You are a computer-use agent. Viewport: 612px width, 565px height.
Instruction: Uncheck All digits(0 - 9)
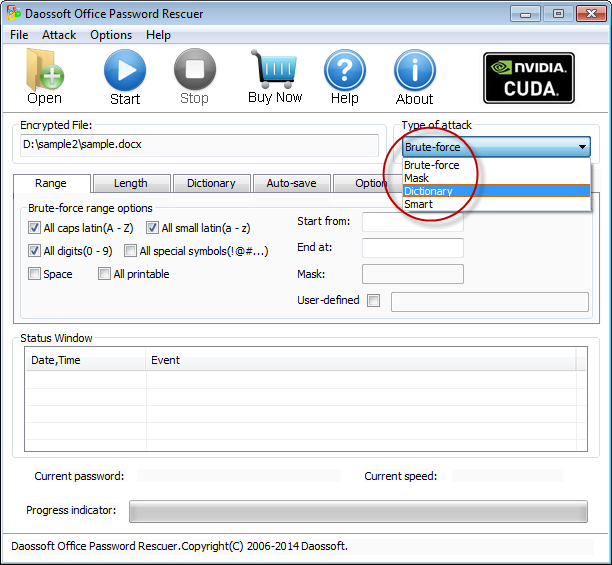click(34, 251)
